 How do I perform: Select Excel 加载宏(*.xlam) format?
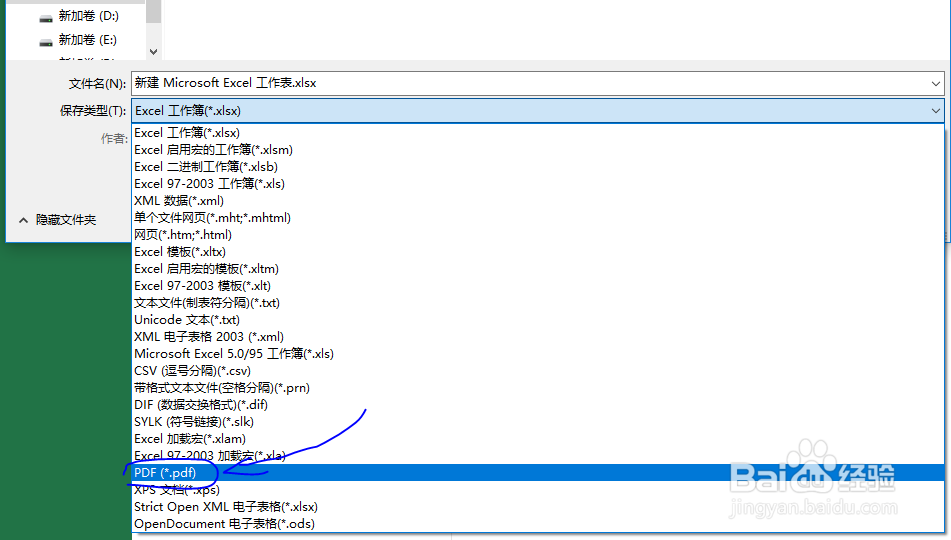(x=538, y=439)
